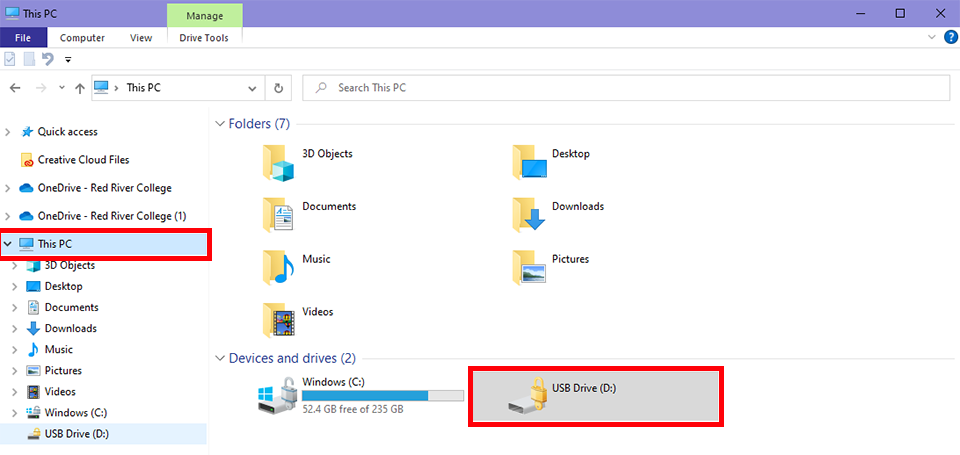This screenshot has height=455, width=960.
Task: Click the Help question mark icon
Action: tap(950, 37)
